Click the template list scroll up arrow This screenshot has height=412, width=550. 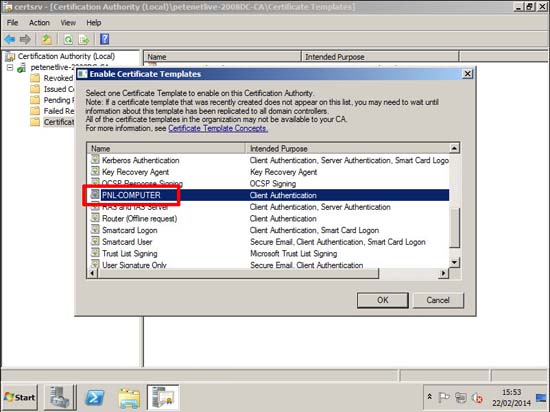point(454,148)
